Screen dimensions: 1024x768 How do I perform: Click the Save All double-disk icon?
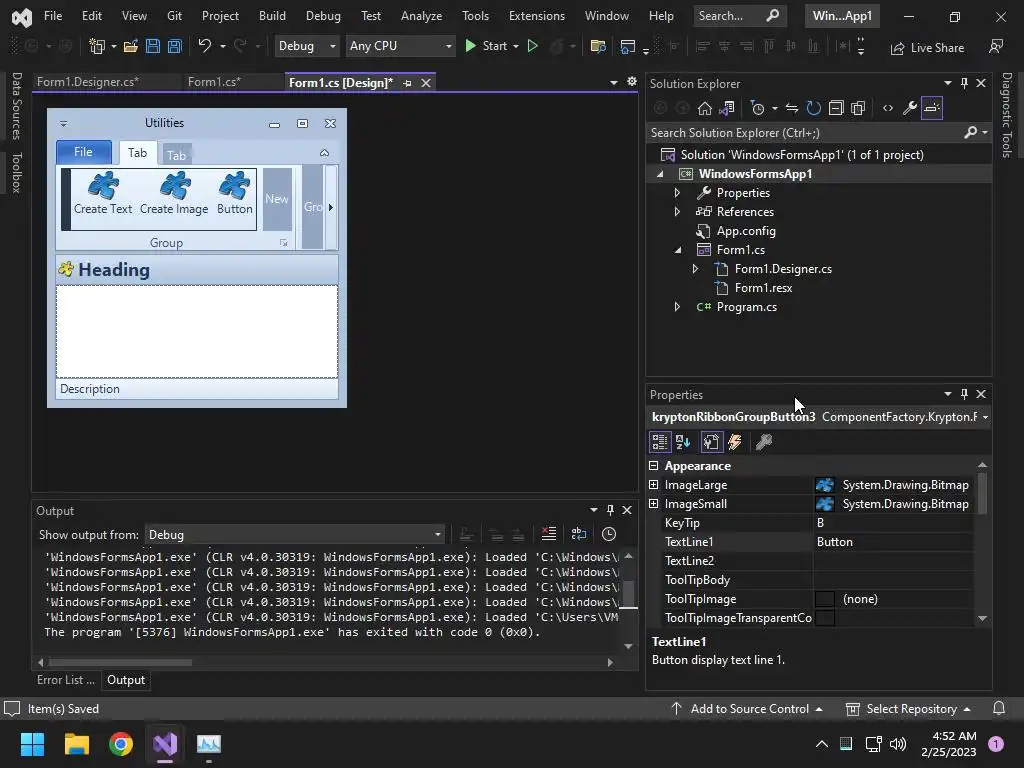[174, 46]
